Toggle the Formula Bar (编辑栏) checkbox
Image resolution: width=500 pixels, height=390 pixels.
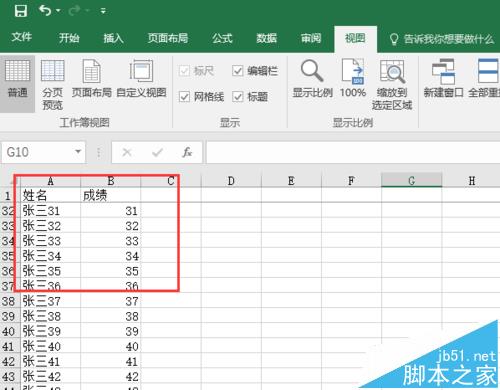pos(237,71)
